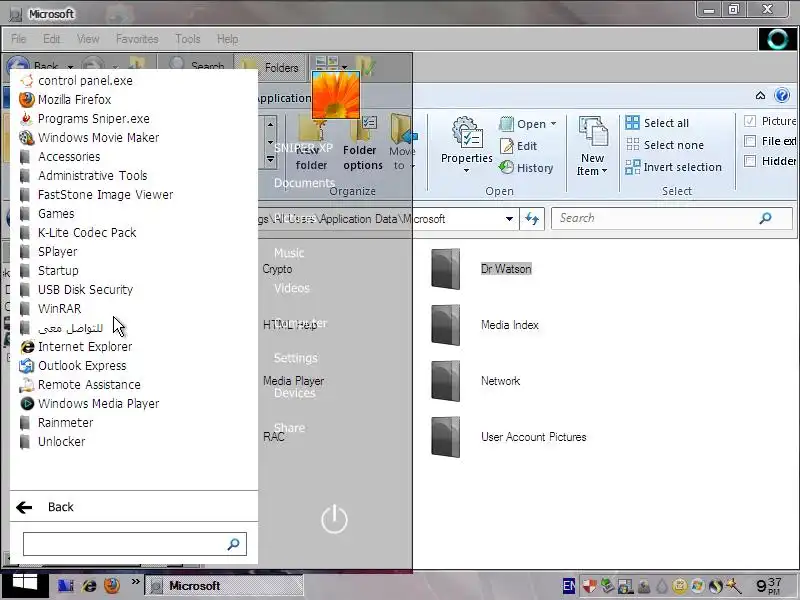Viewport: 800px width, 600px height.
Task: Open Programs Sniper.exe entry
Action: pos(85,118)
